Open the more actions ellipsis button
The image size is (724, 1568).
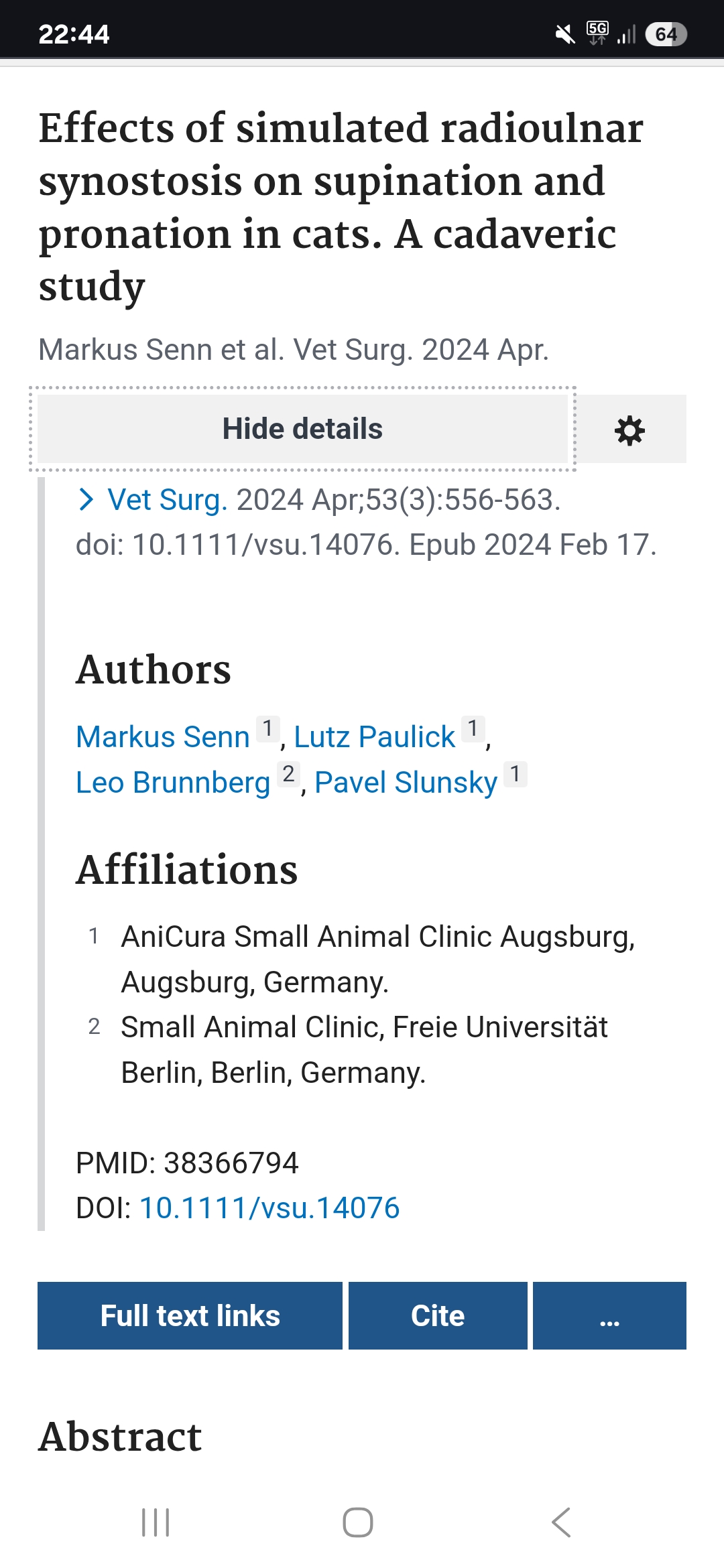click(x=609, y=1315)
